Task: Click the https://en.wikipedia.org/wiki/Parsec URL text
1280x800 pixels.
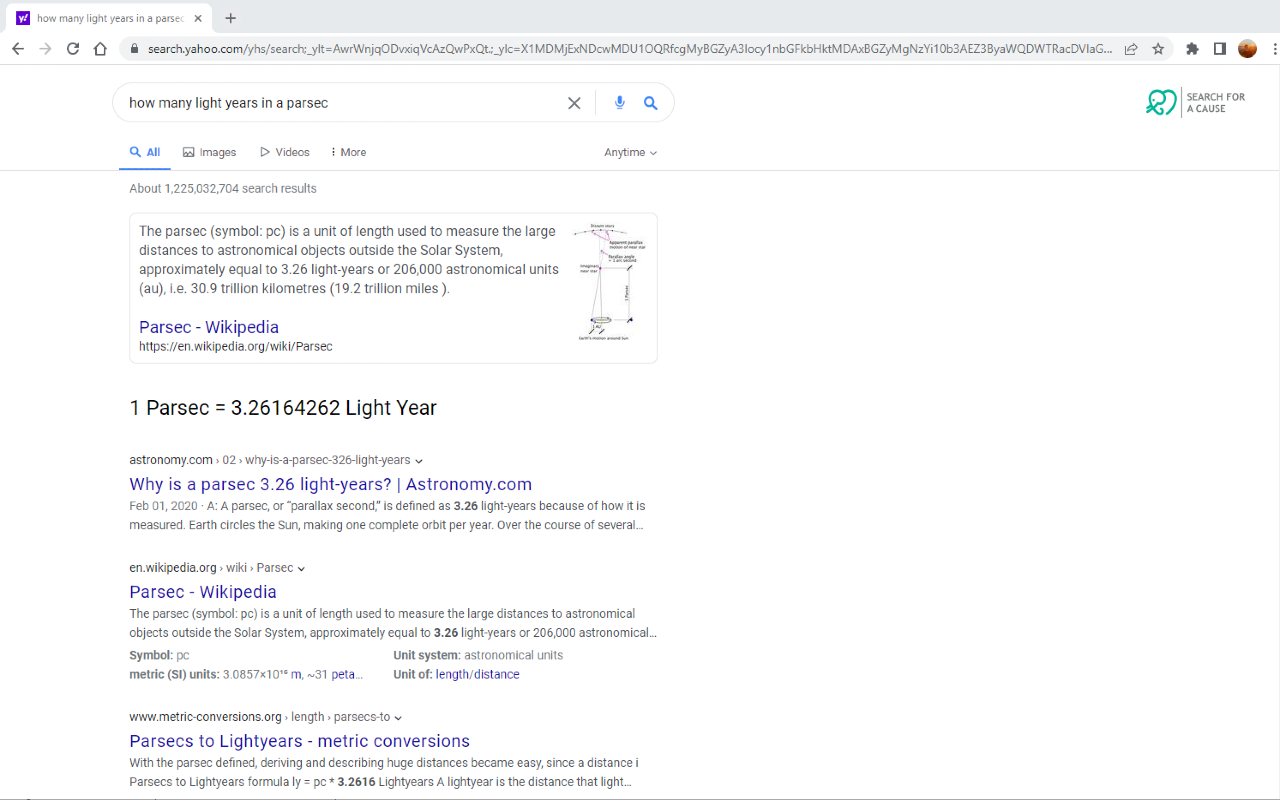Action: click(236, 346)
